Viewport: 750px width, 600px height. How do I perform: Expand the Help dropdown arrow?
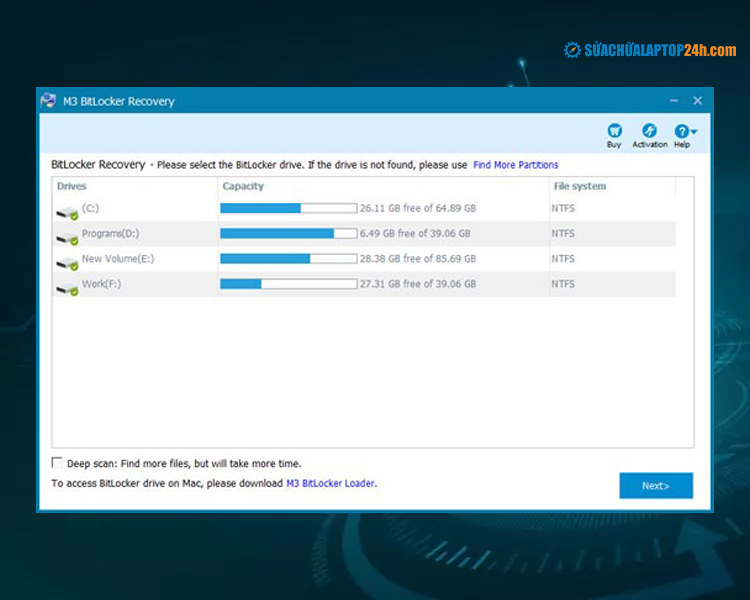(x=694, y=131)
